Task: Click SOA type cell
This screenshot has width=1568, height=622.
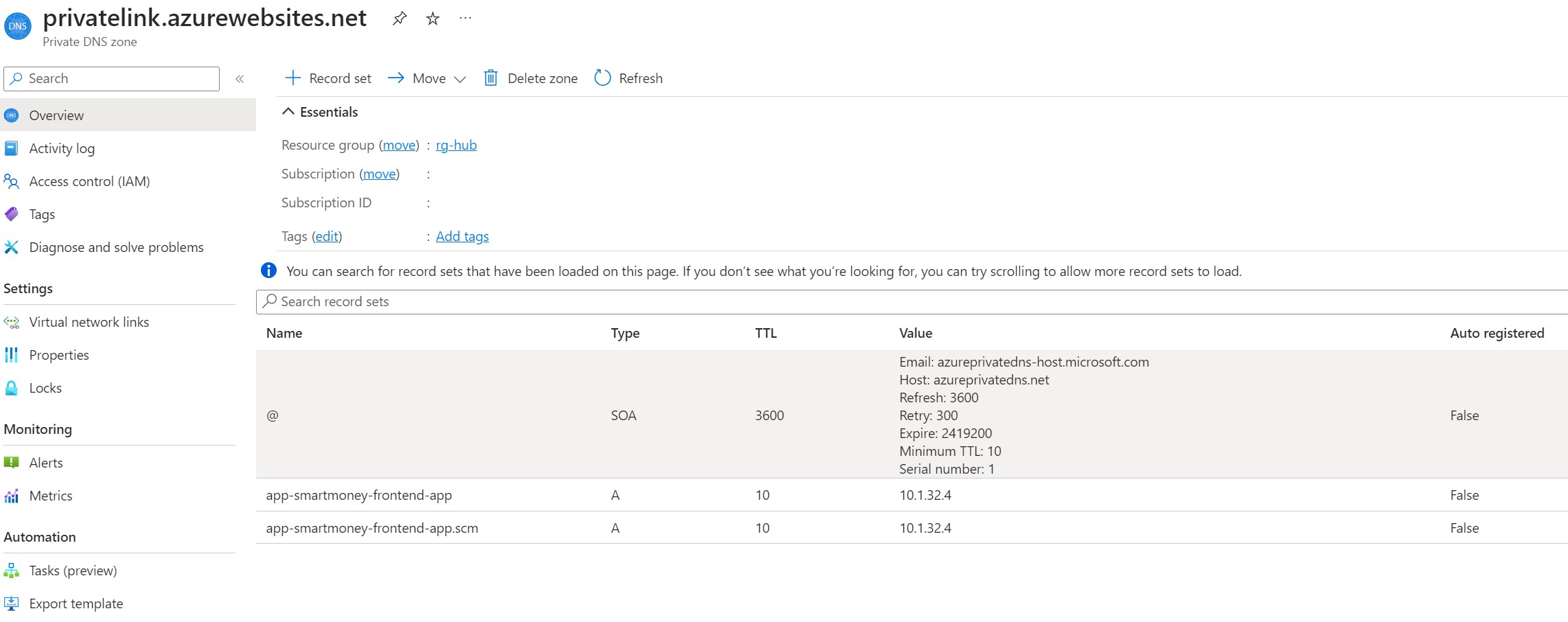Action: tap(623, 415)
